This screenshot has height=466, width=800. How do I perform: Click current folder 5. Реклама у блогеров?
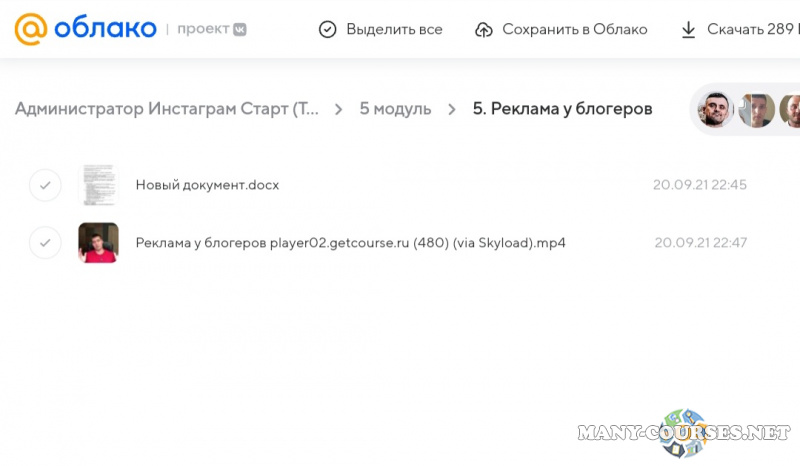[562, 109]
